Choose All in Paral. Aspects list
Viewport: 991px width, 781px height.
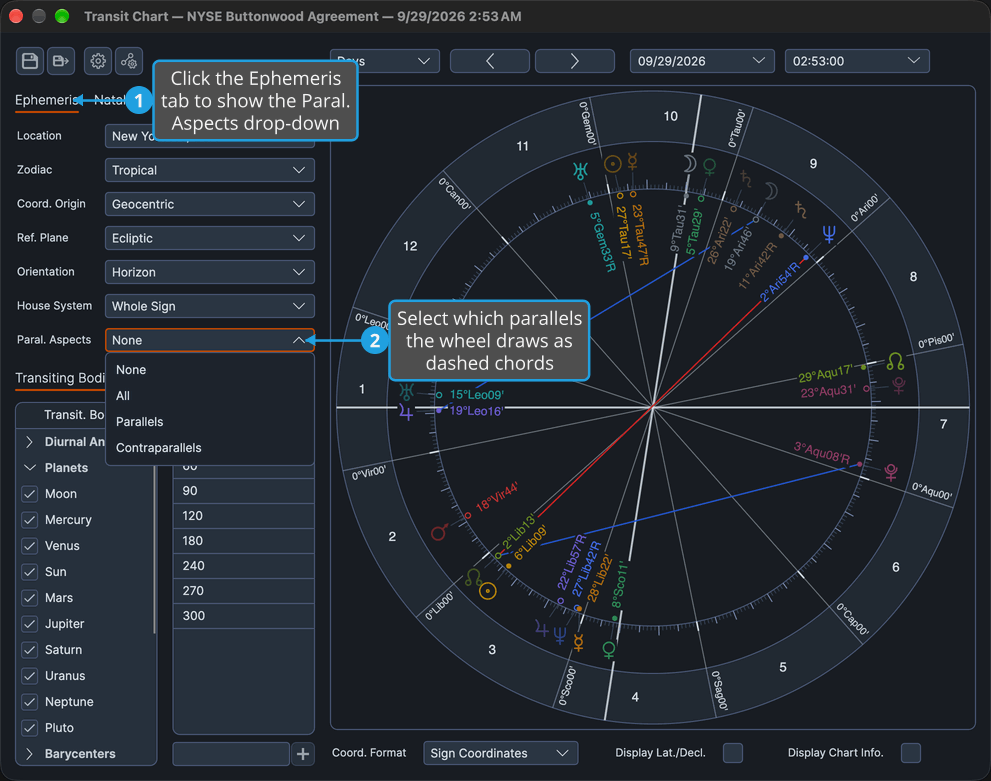[x=210, y=396]
